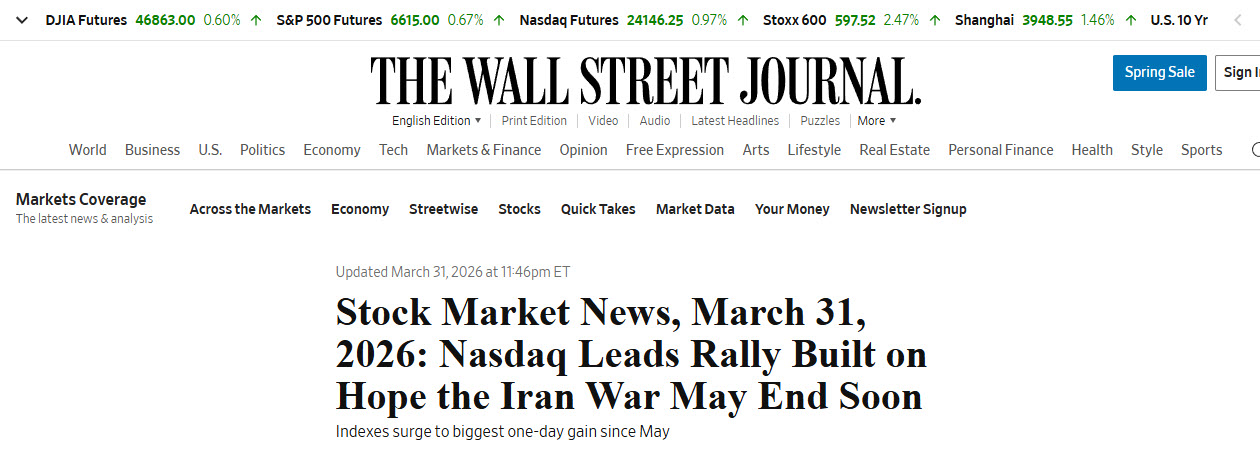This screenshot has height=449, width=1260.
Task: Go to the Tech section
Action: click(x=393, y=150)
